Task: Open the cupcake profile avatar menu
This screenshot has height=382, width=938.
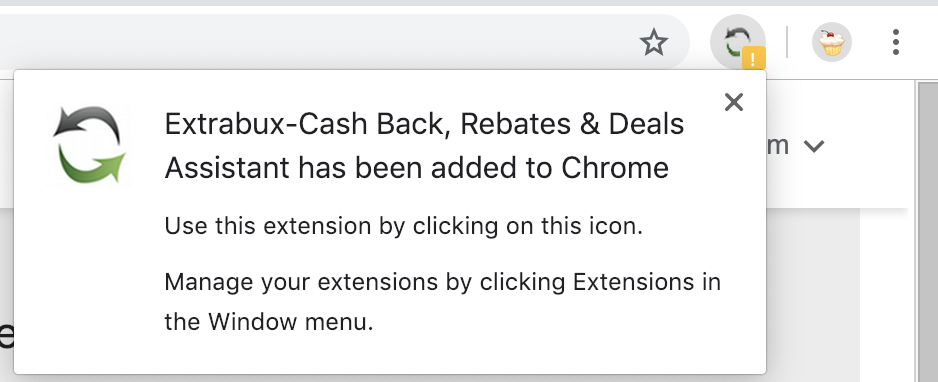Action: point(832,42)
